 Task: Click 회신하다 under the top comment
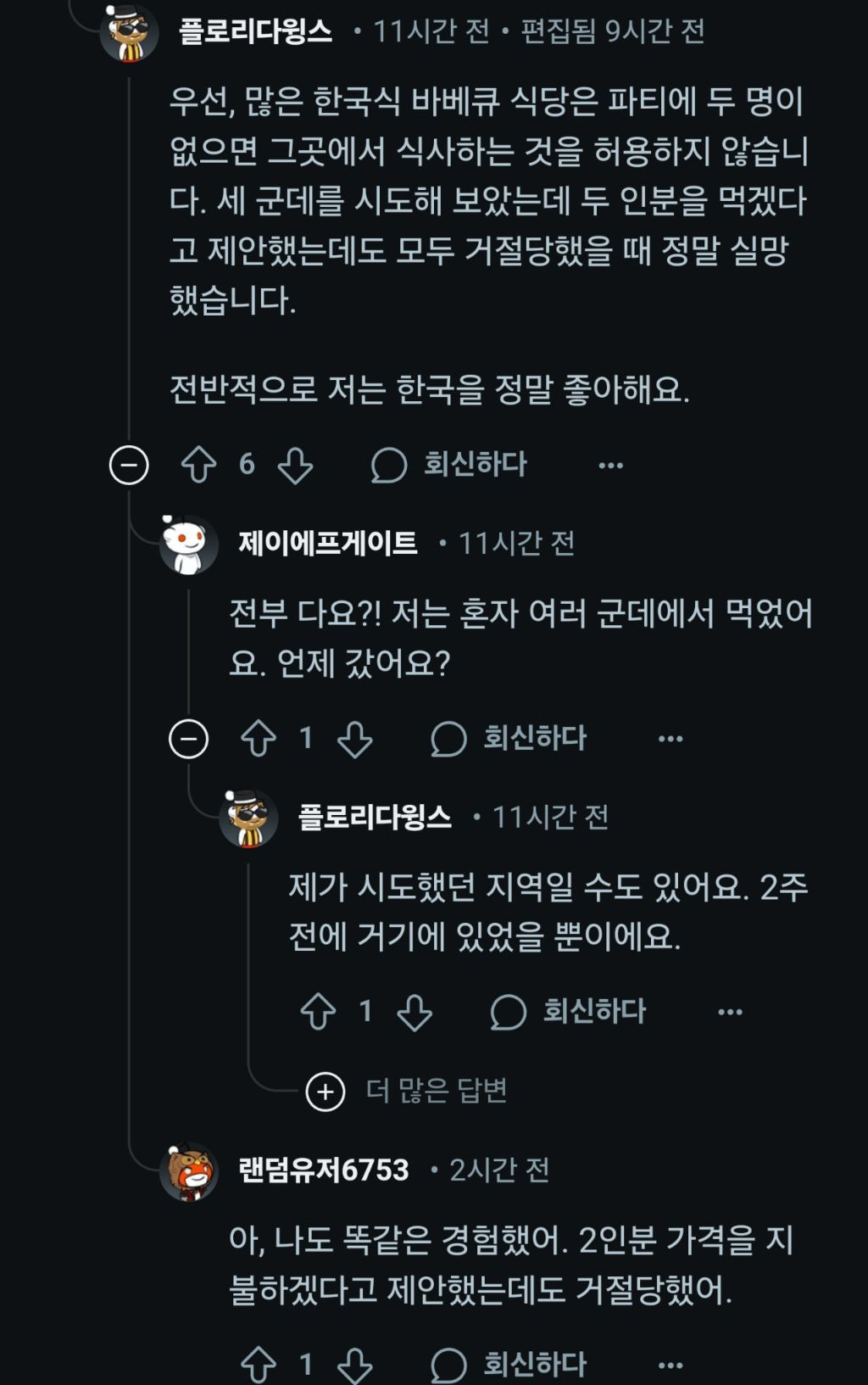click(475, 465)
